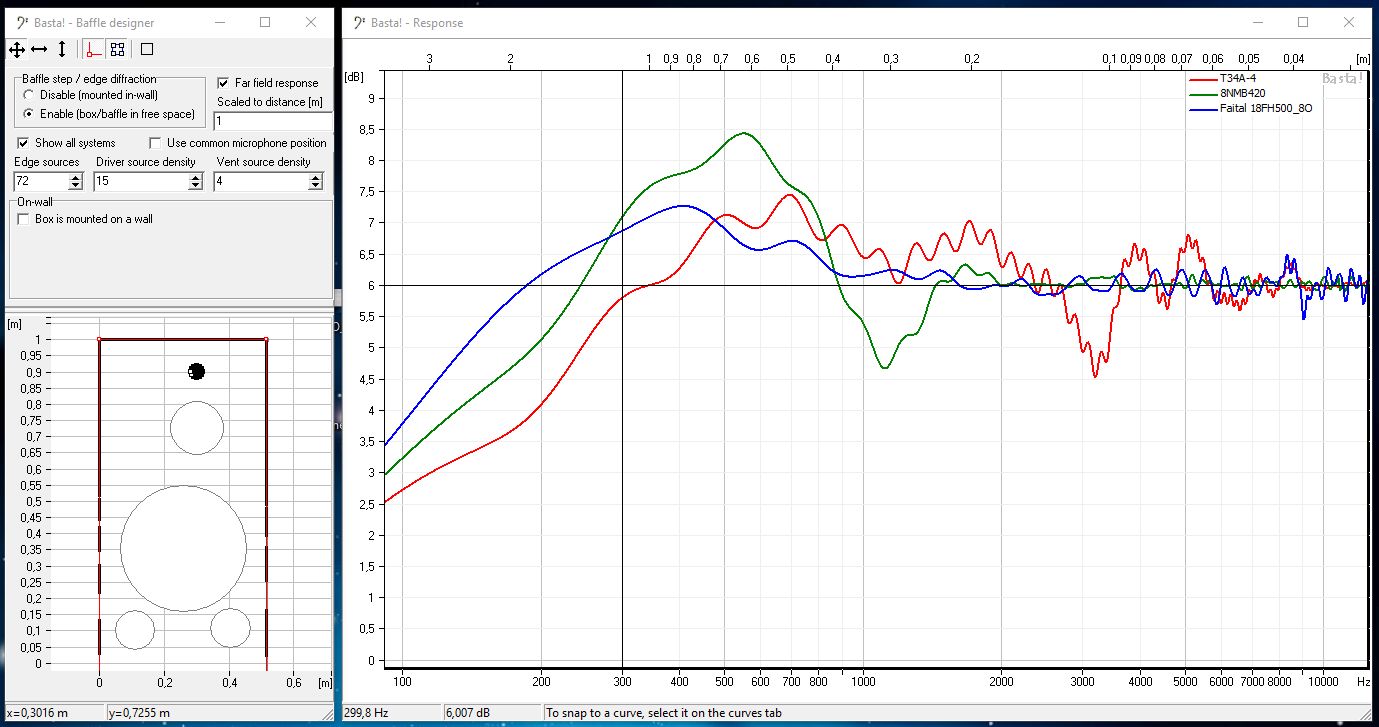Image resolution: width=1379 pixels, height=727 pixels.
Task: Click the blue grid squares toolbar icon
Action: tap(117, 49)
